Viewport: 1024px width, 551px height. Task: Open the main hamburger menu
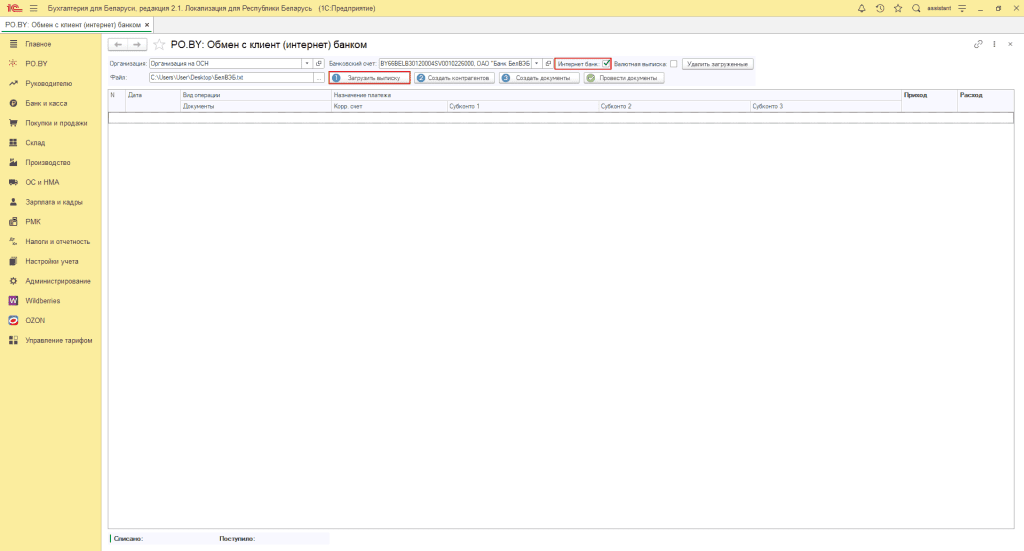pyautogui.click(x=33, y=8)
